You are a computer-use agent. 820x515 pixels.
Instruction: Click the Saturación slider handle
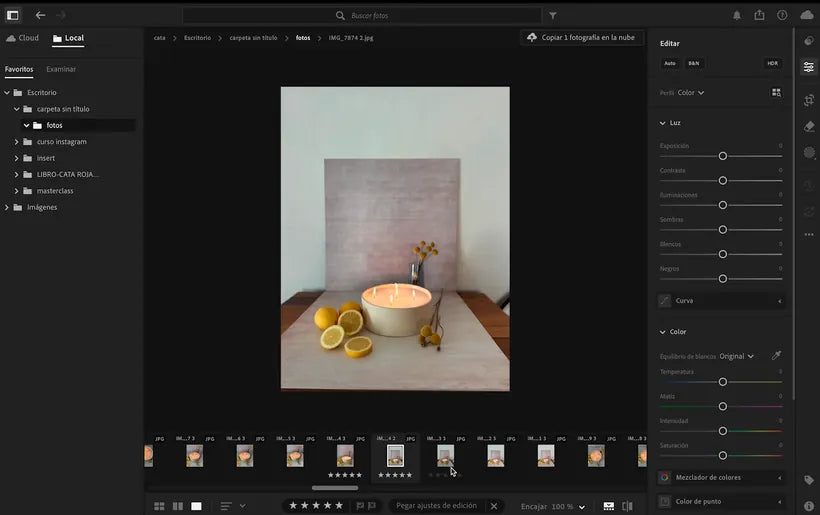point(723,455)
